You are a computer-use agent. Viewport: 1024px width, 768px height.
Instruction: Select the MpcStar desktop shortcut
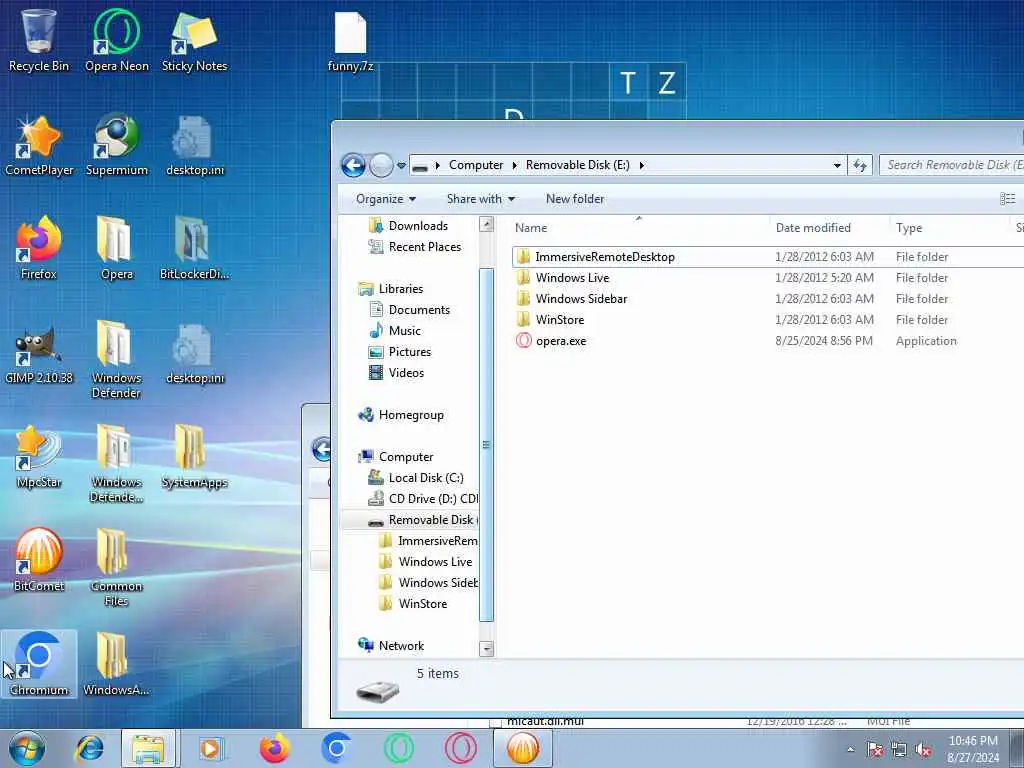39,457
